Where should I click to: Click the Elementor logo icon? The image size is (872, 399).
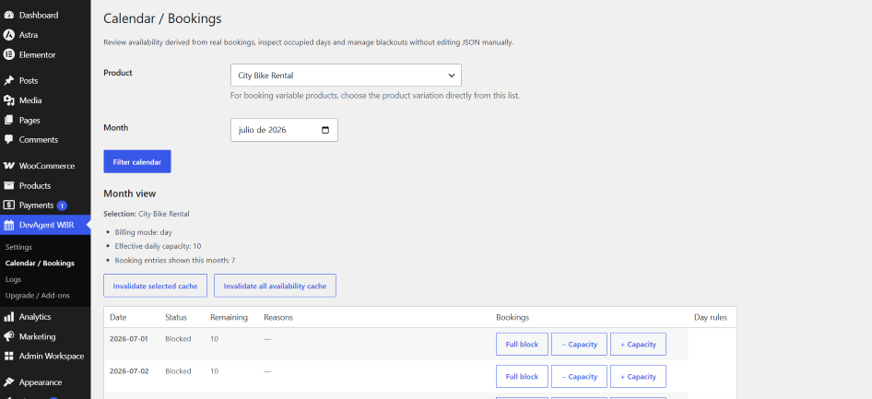(8, 55)
